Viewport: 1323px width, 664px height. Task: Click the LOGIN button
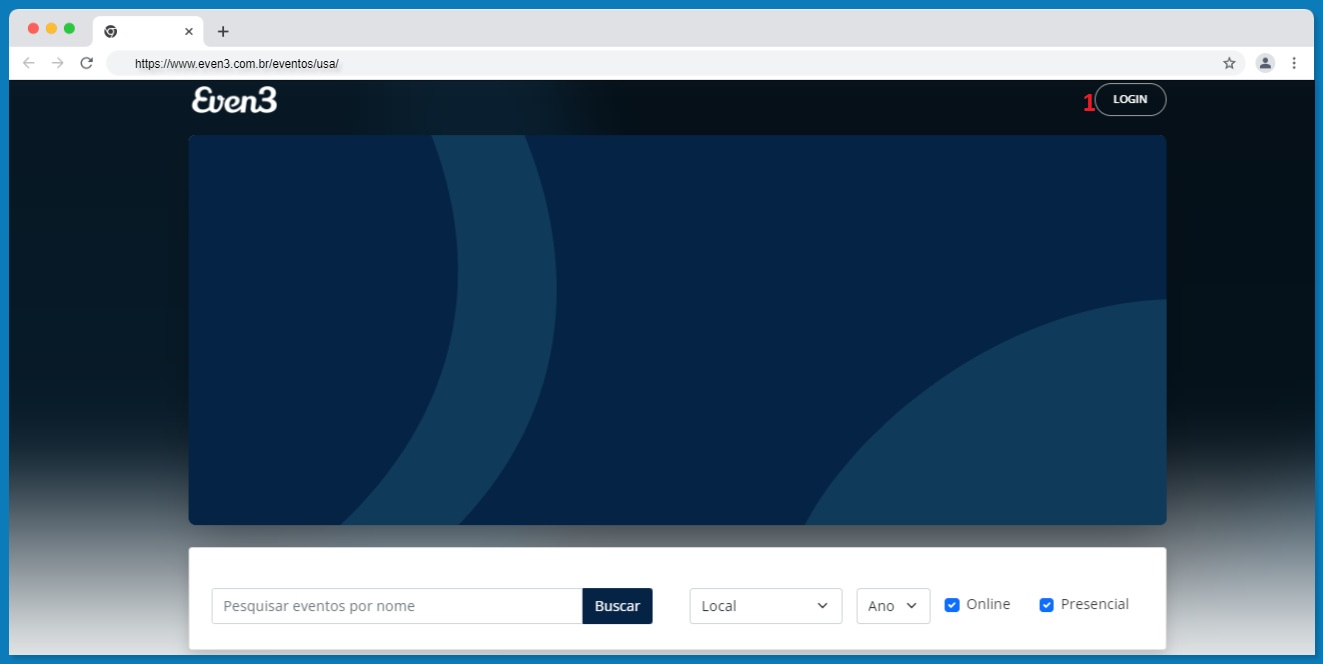[x=1130, y=100]
